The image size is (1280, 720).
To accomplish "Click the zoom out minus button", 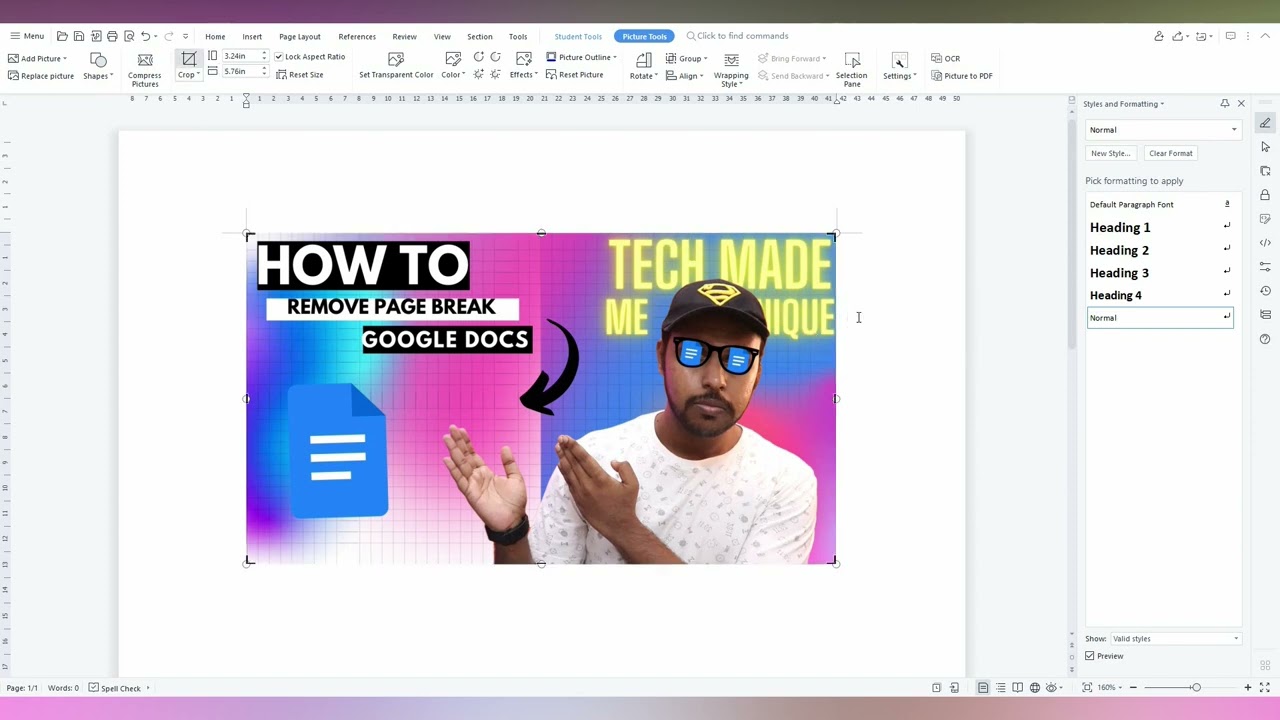I will pyautogui.click(x=1133, y=688).
